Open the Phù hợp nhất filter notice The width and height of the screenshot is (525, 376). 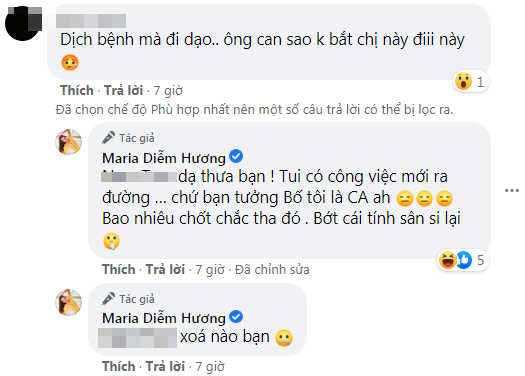(254, 110)
